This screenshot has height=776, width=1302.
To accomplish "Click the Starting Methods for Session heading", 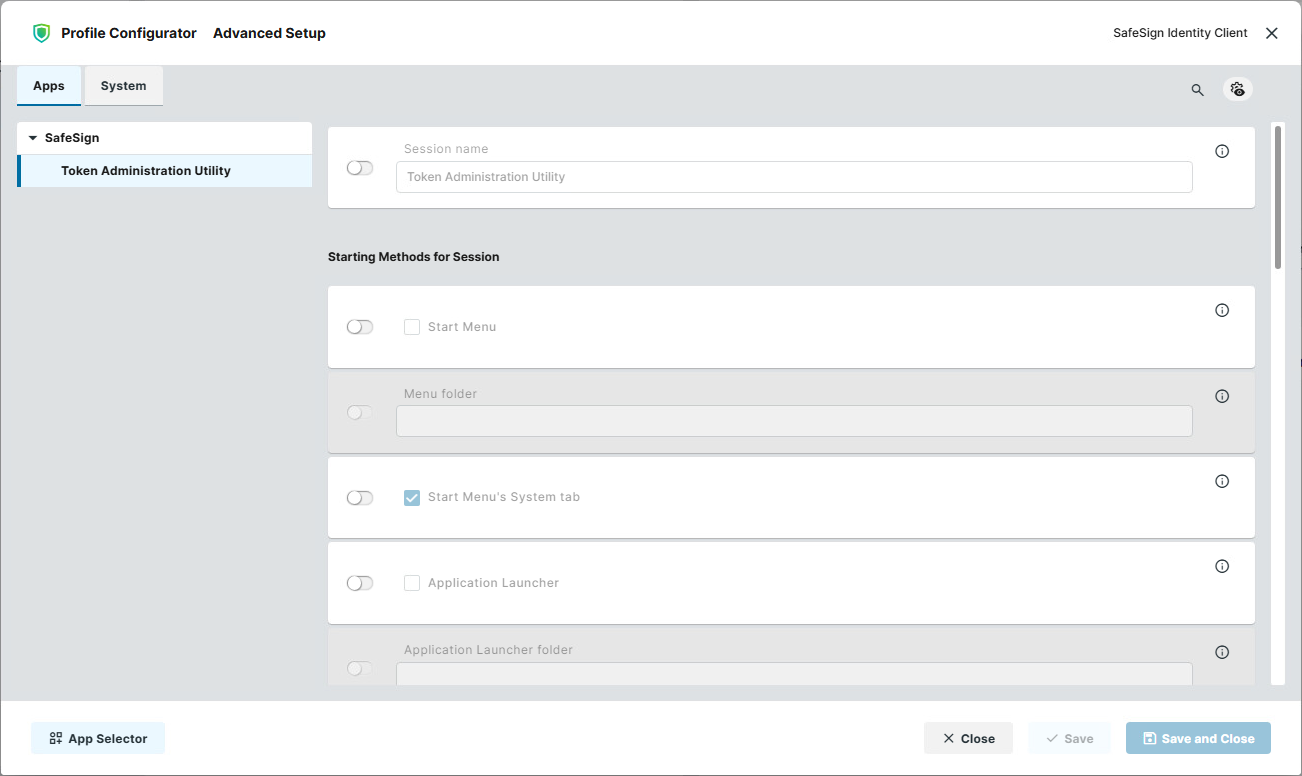I will coord(414,257).
